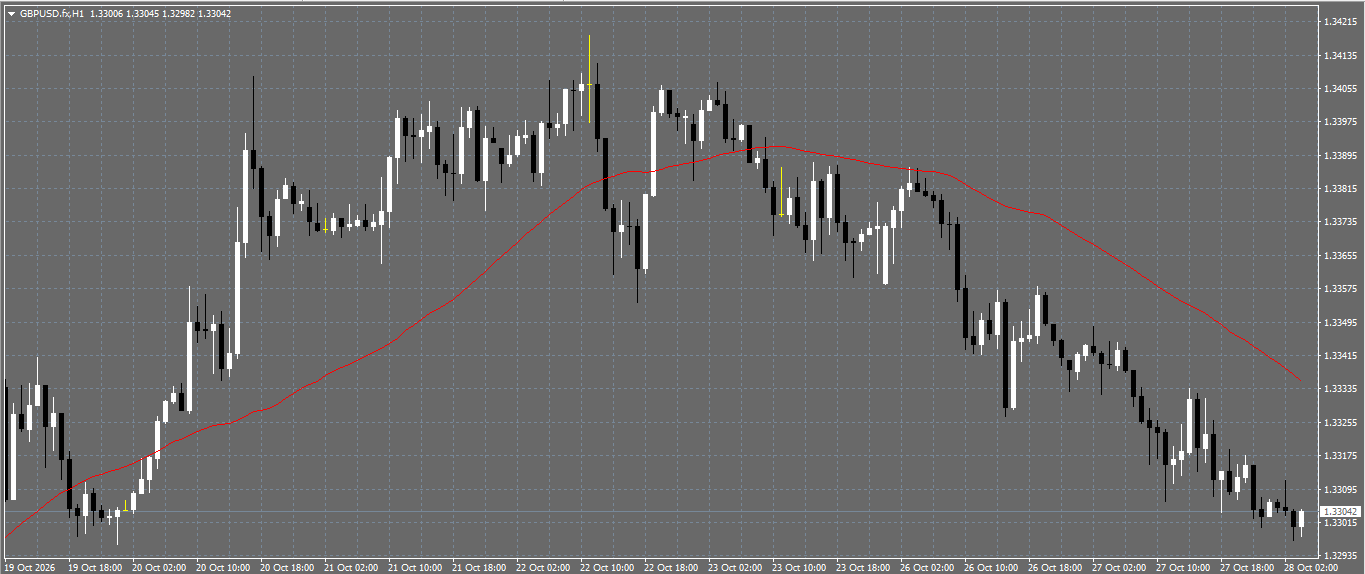Screen dimensions: 1365x574
Task: Click the 1.33095 price scale label
Action: (x=1339, y=490)
